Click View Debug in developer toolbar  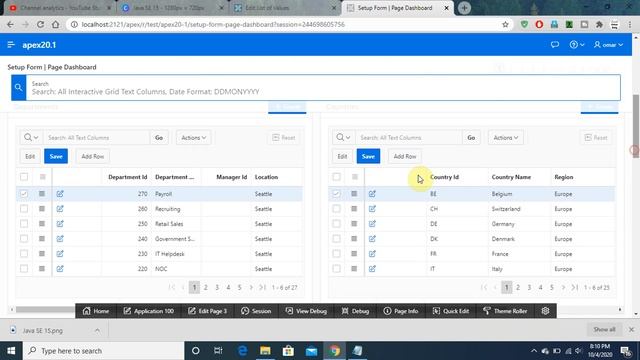tap(306, 311)
